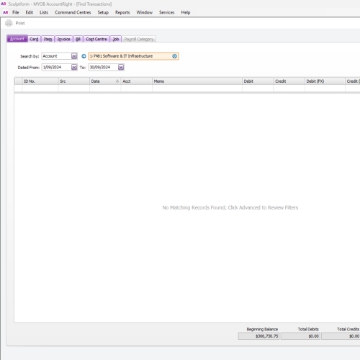Screen dimensions: 360x360
Task: Click the Total Debits value field
Action: coord(301,336)
